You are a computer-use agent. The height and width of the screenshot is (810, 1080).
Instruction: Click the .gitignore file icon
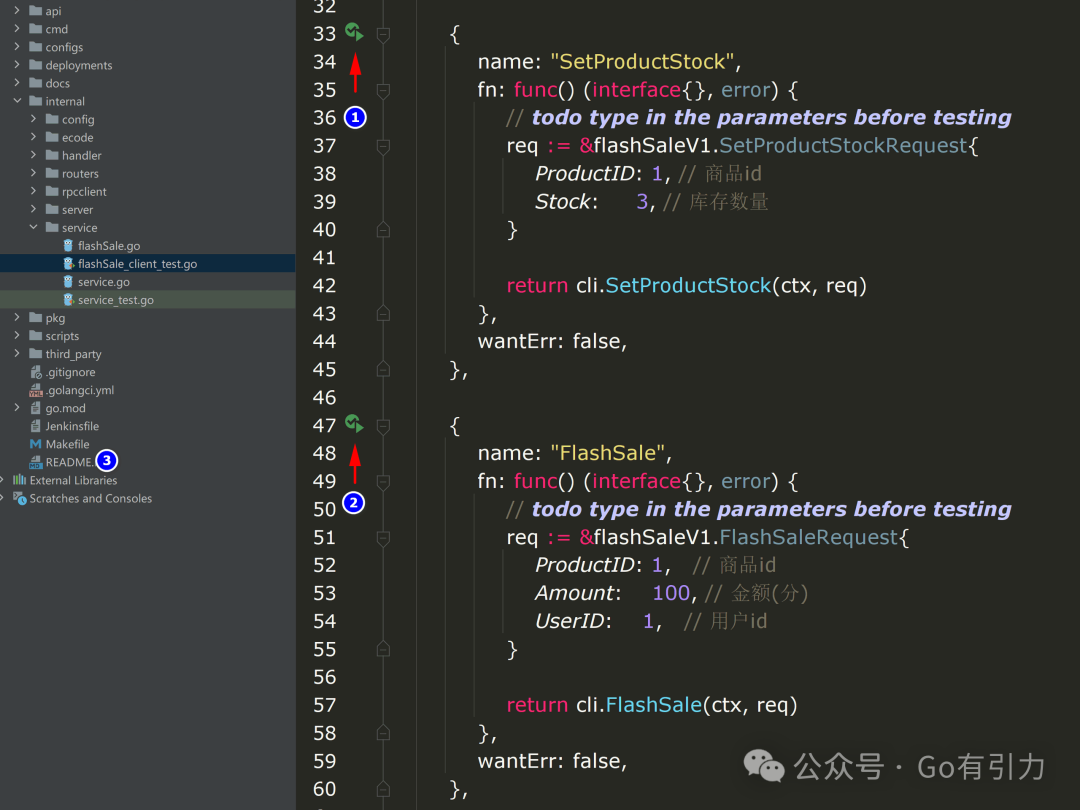36,372
